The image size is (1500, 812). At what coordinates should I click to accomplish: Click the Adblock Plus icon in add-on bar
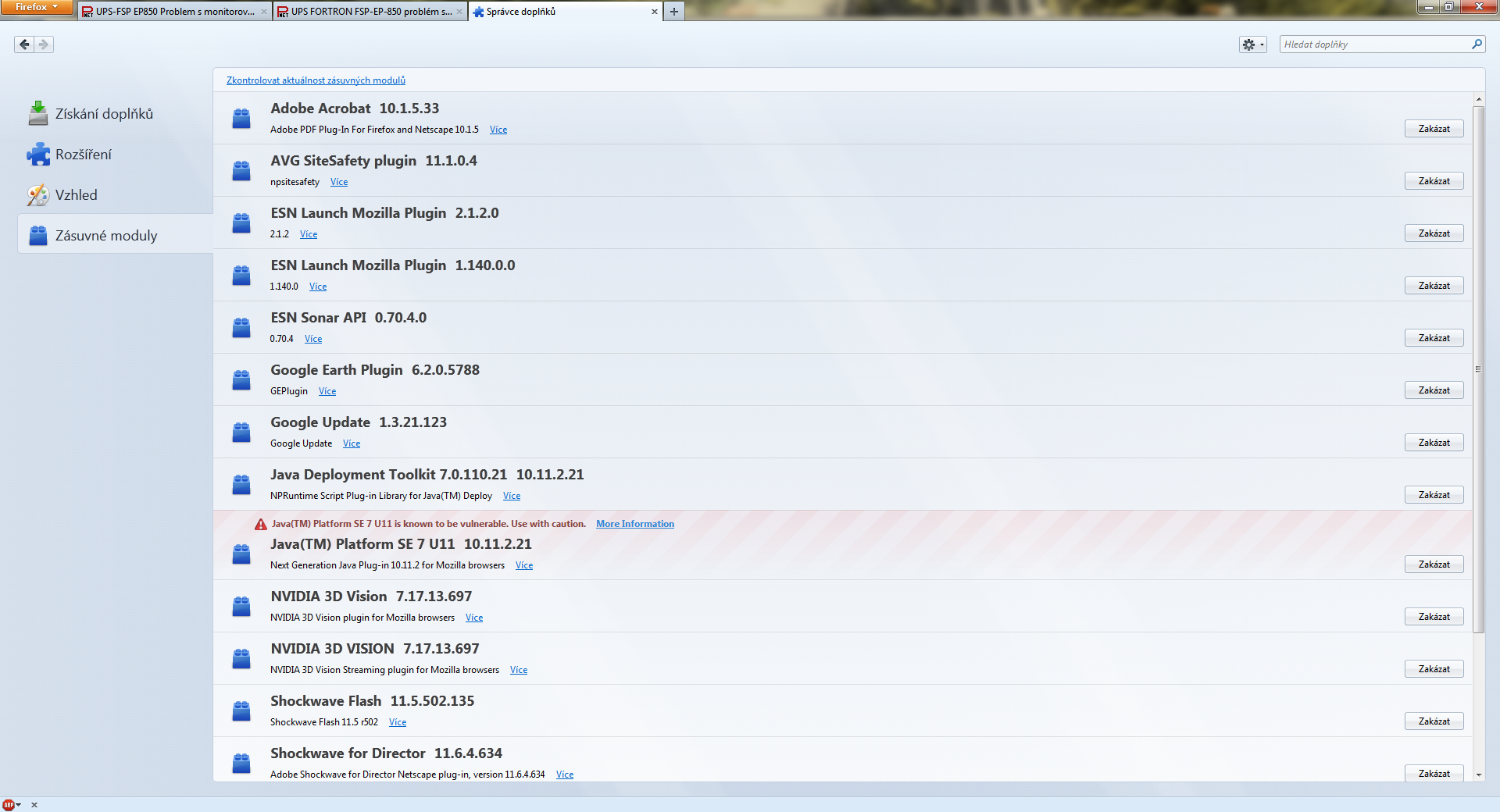coord(9,804)
